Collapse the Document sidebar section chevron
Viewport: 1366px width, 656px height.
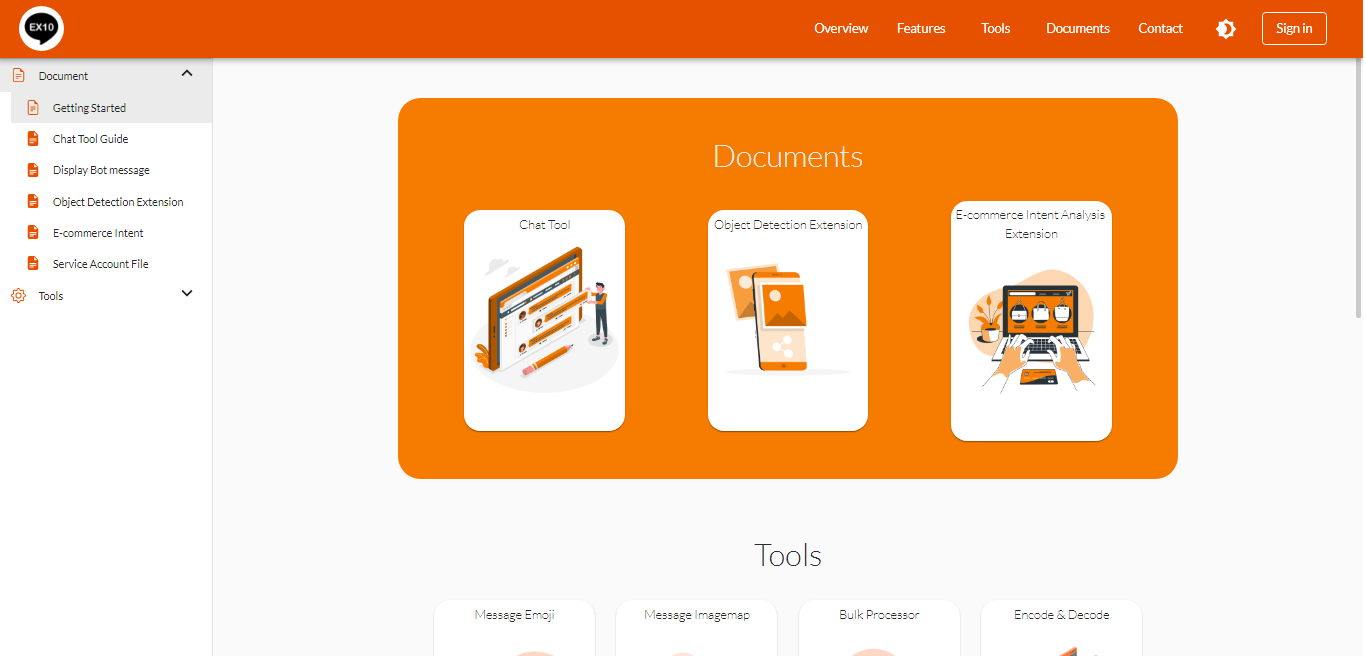pyautogui.click(x=187, y=74)
